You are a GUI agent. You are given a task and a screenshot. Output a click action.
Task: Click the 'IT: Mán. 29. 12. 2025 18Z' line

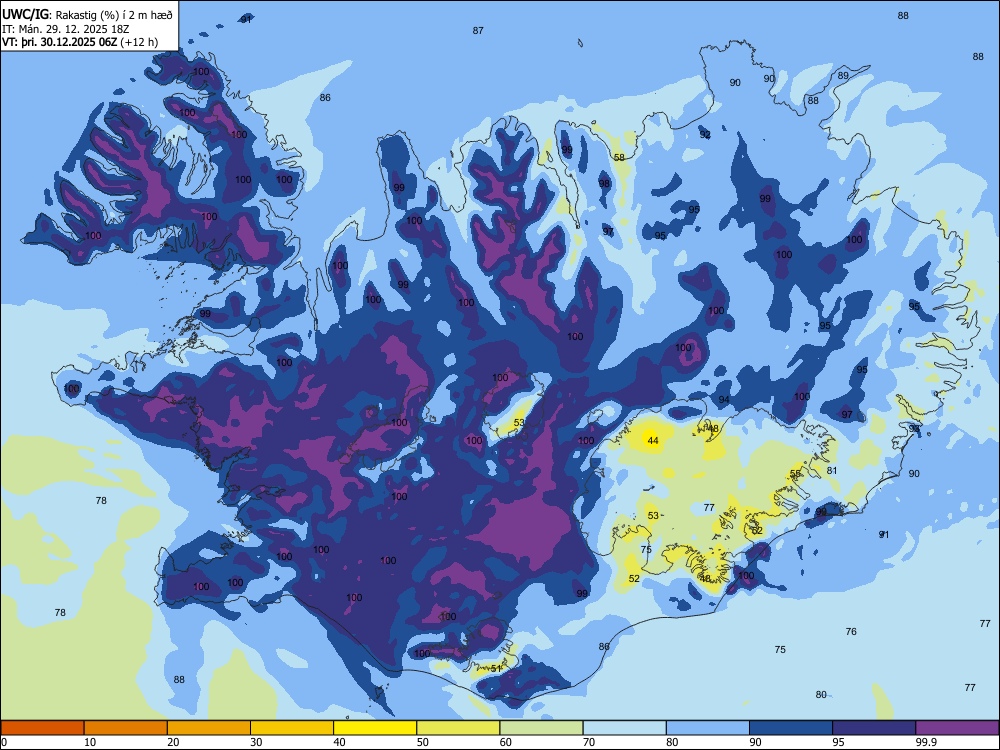(66, 29)
